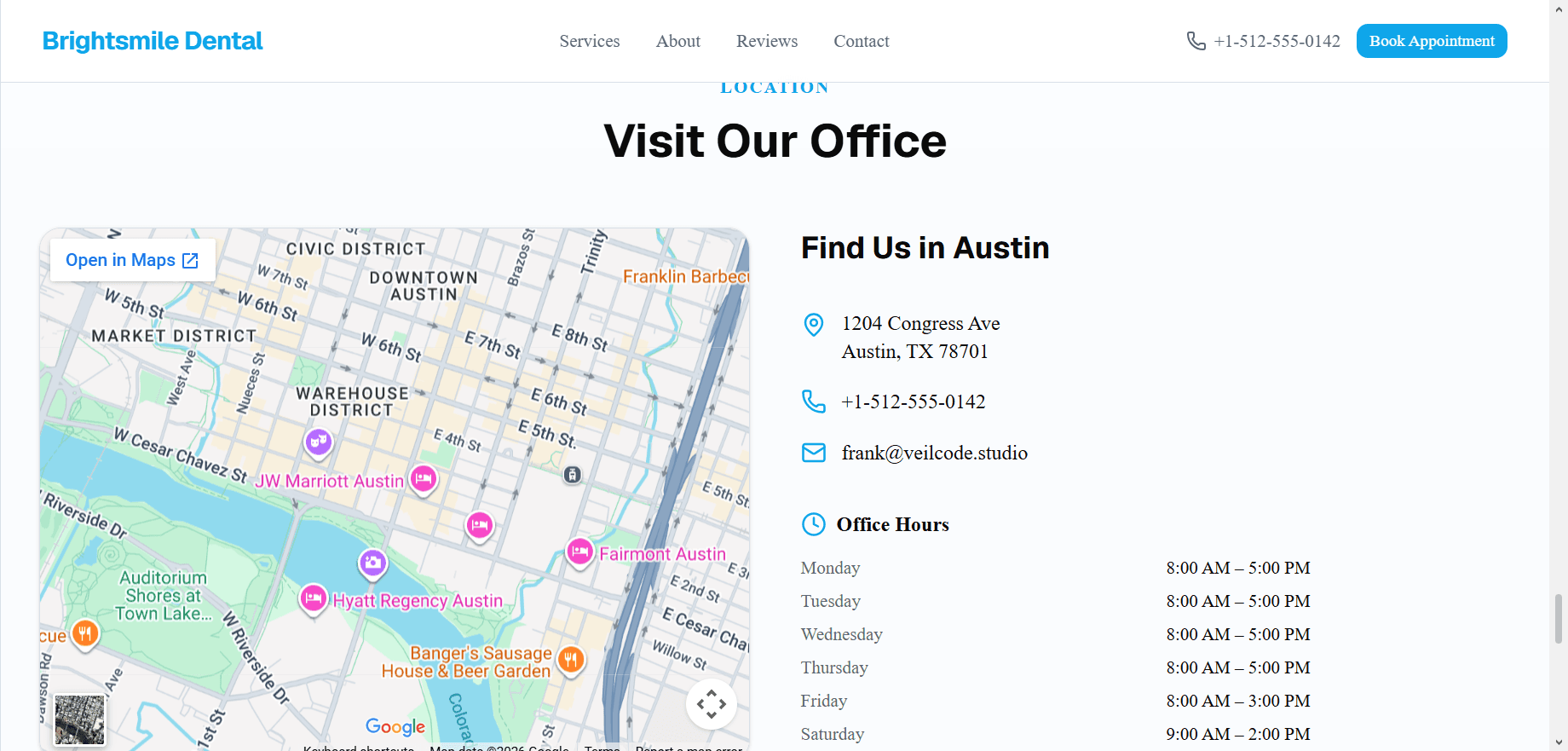
Task: Go to the About page
Action: click(678, 41)
